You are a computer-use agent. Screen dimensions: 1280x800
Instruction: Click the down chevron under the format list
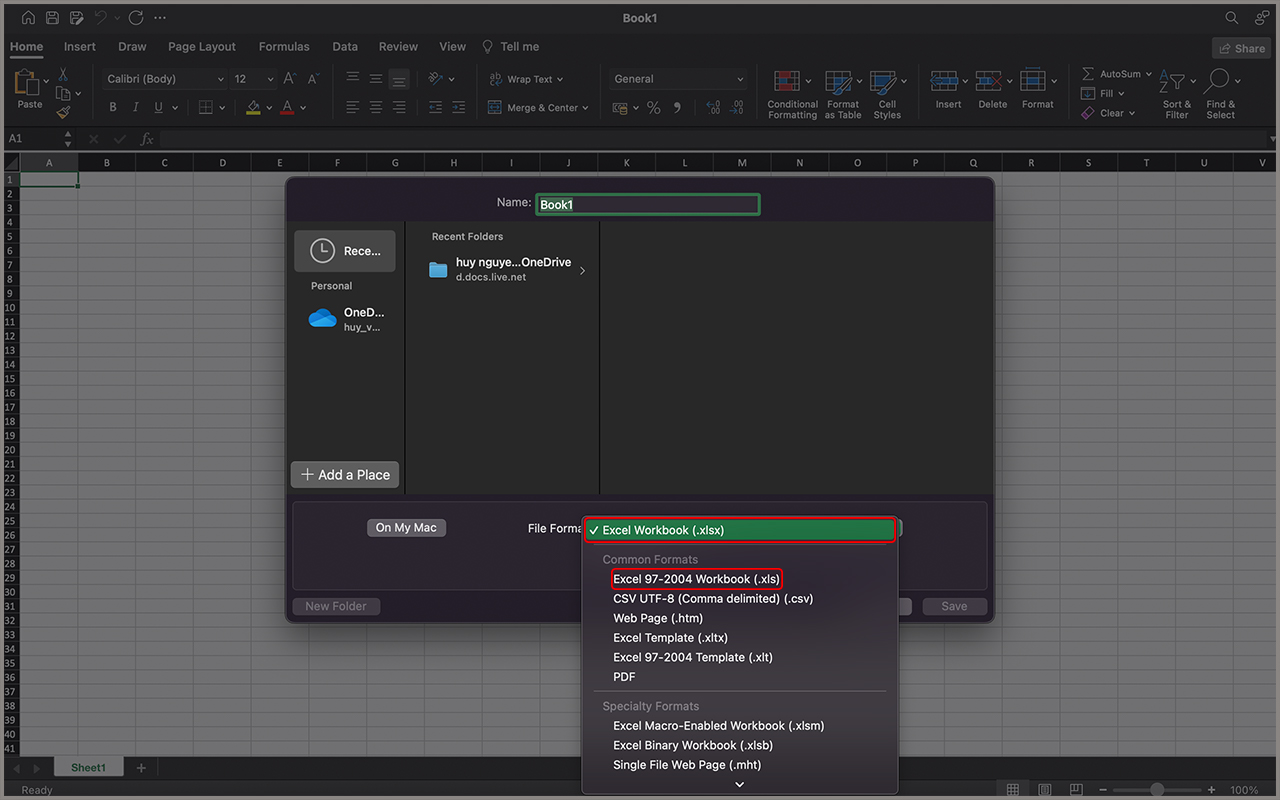click(740, 785)
